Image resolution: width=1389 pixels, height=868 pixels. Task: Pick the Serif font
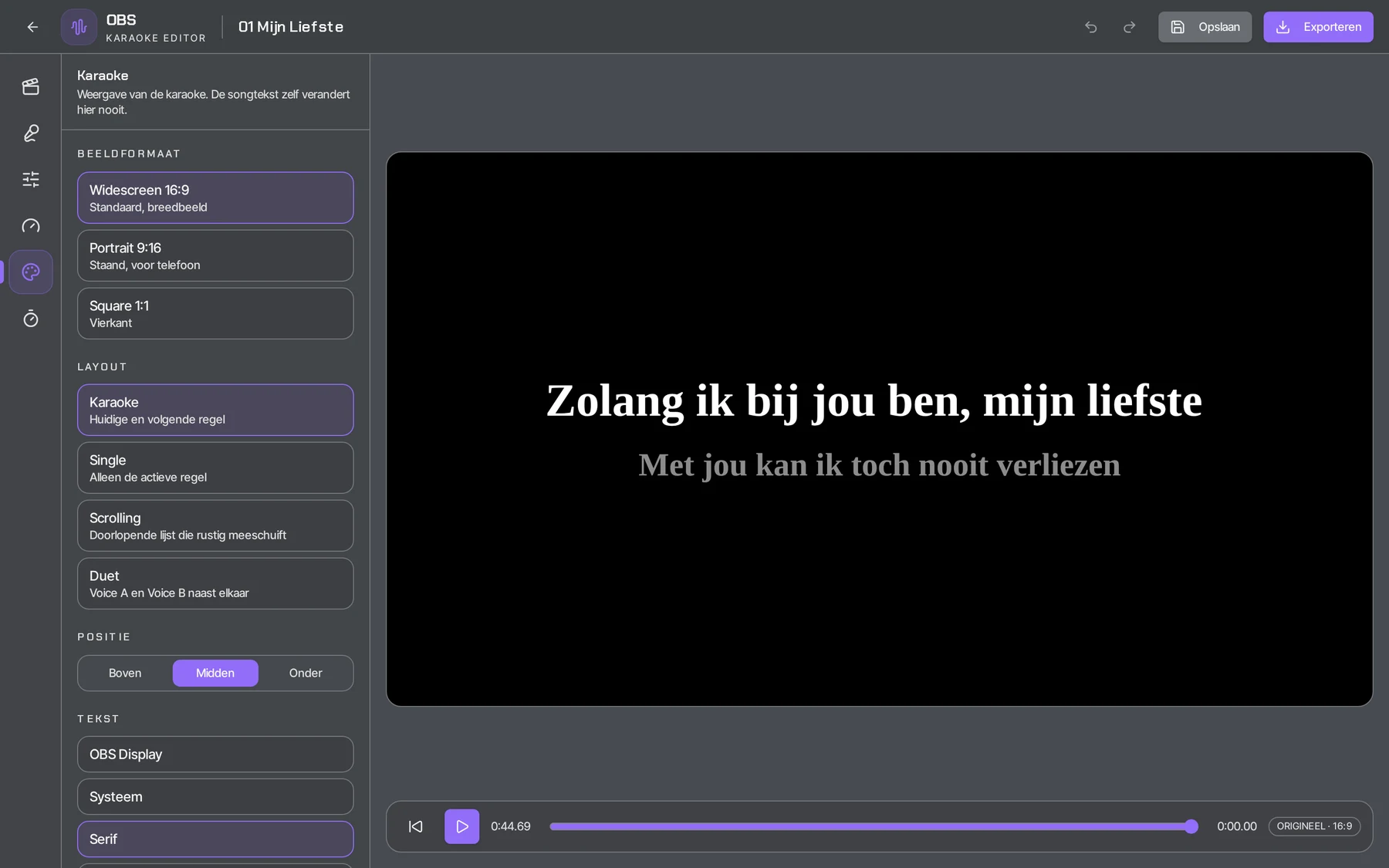[x=215, y=839]
